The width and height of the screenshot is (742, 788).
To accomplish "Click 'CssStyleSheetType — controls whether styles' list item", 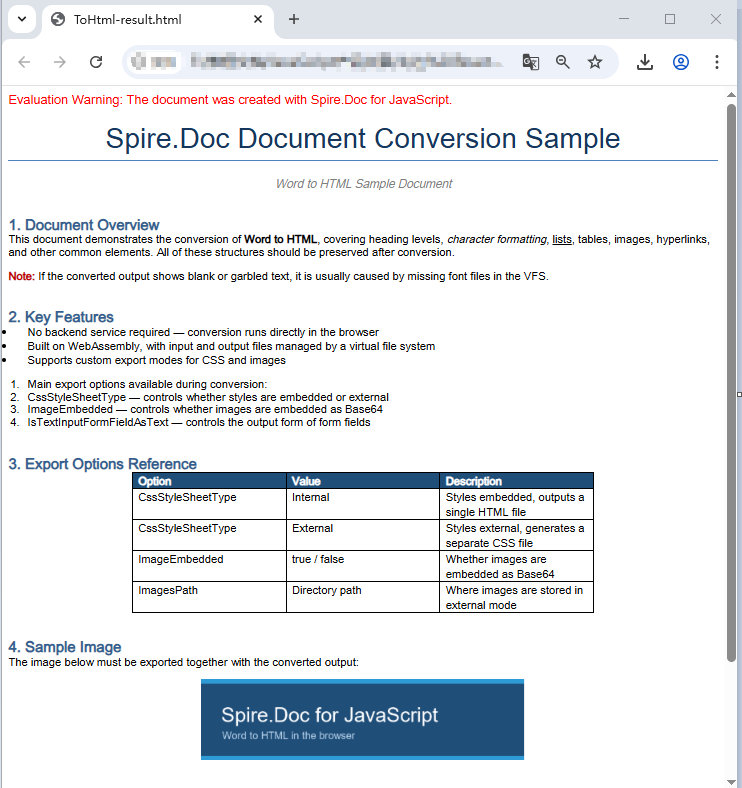I will point(208,397).
